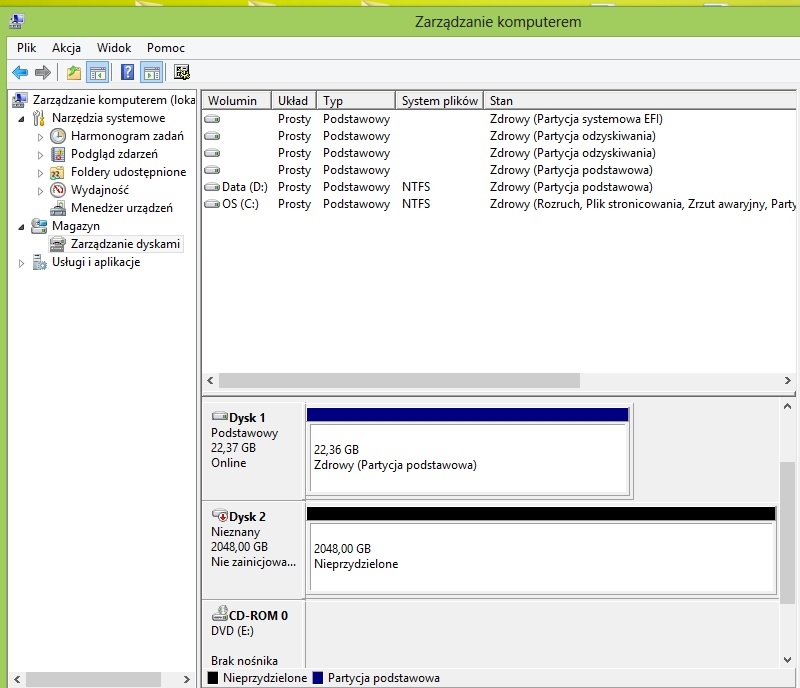The width and height of the screenshot is (800, 688).
Task: Collapse the Magazyn tree node
Action: coord(21,227)
